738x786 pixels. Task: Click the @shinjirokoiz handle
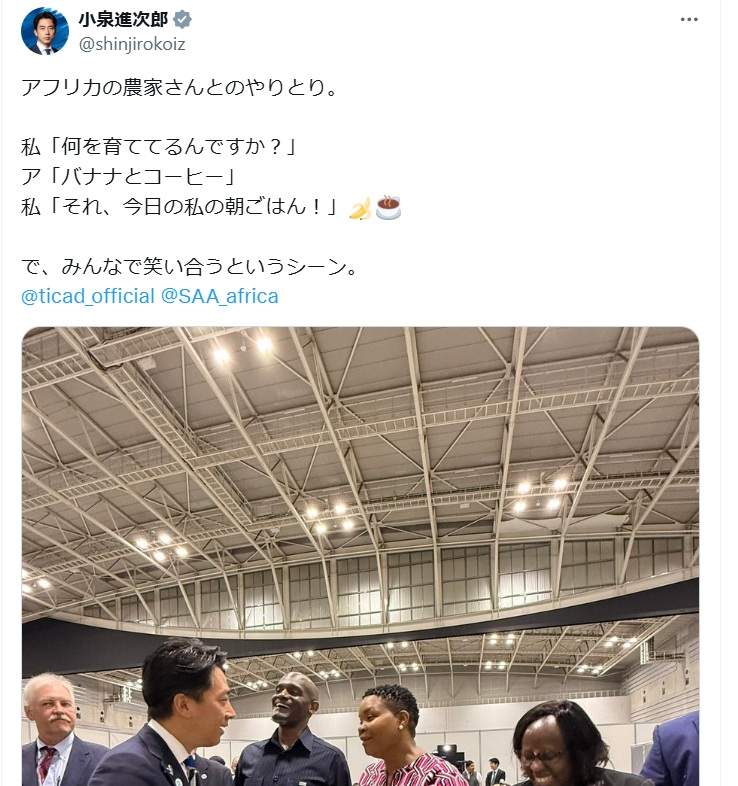pos(132,44)
